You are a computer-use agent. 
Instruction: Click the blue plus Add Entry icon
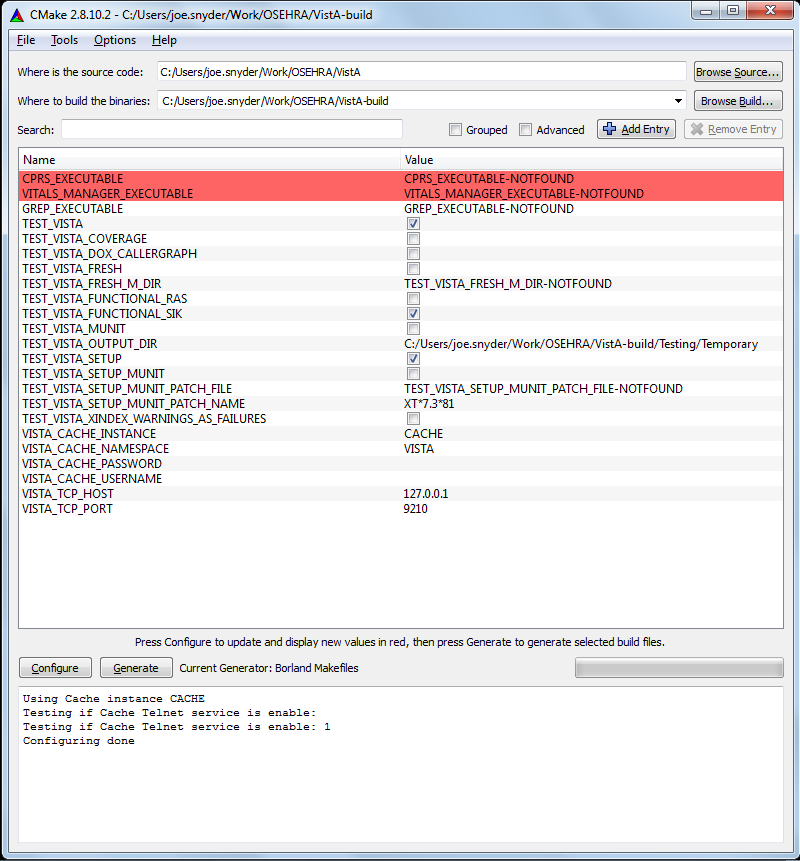(x=610, y=129)
